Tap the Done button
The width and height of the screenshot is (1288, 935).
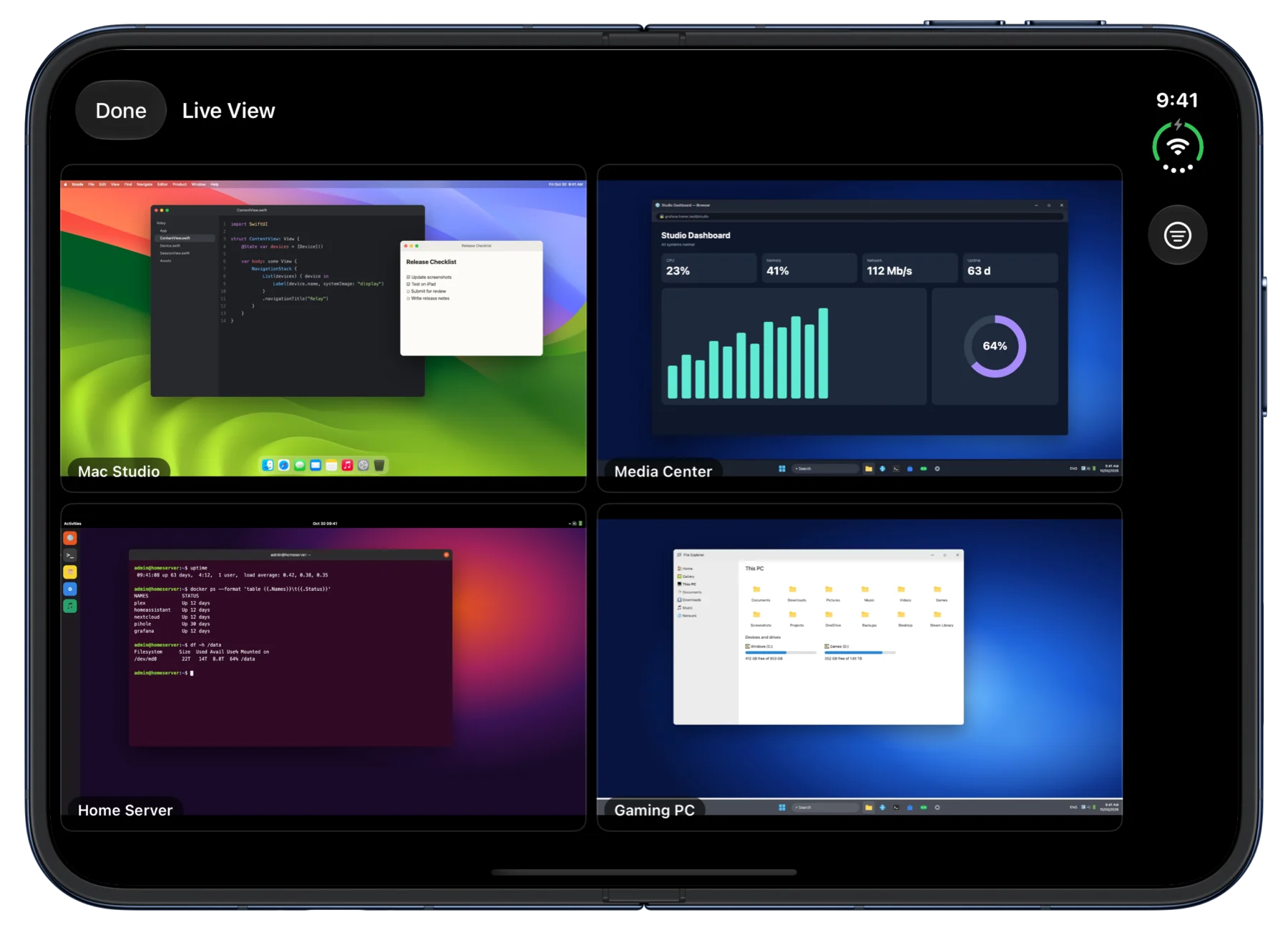point(121,110)
